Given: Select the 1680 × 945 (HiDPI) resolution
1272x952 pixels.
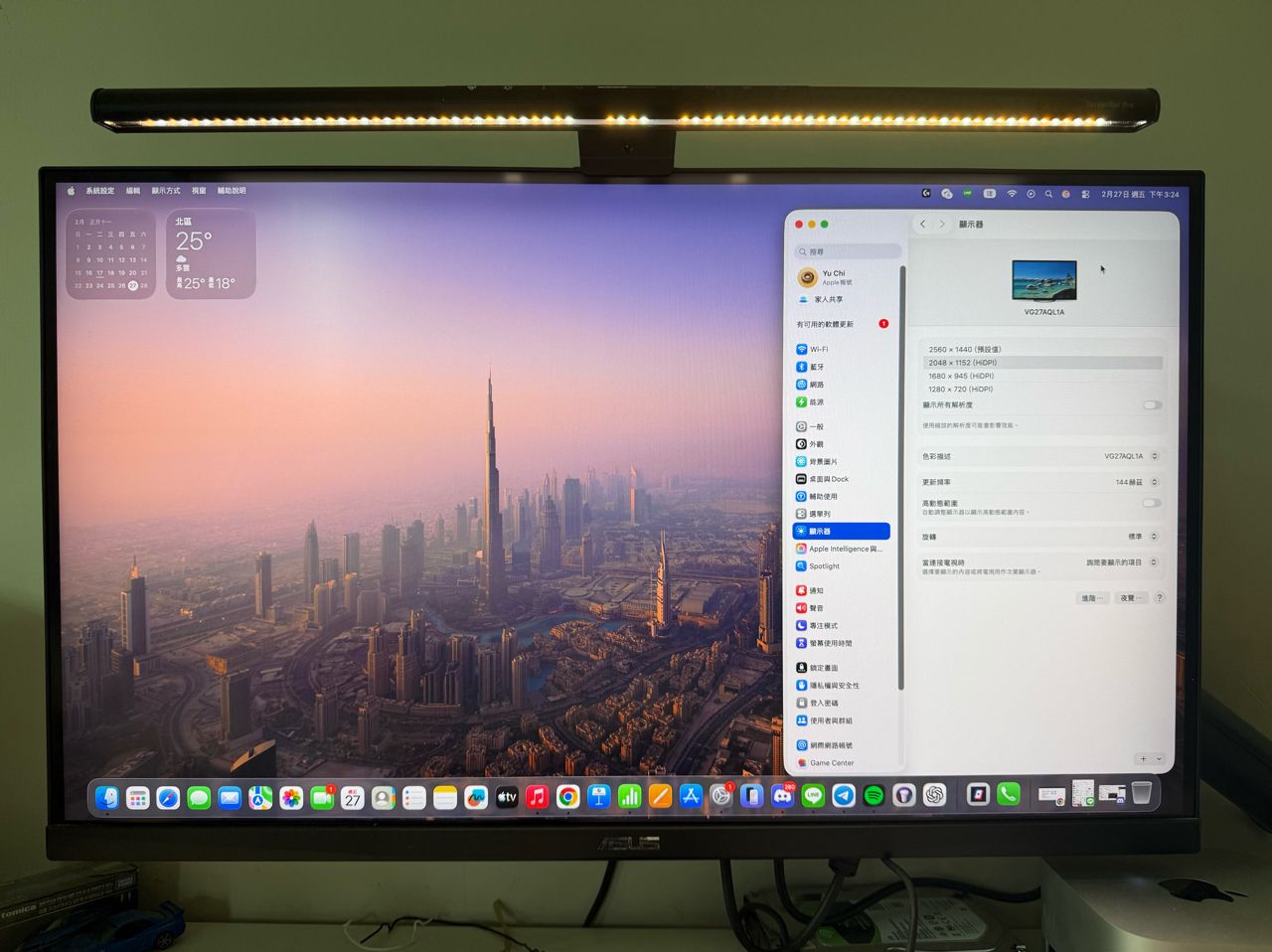Looking at the screenshot, I should (x=961, y=377).
